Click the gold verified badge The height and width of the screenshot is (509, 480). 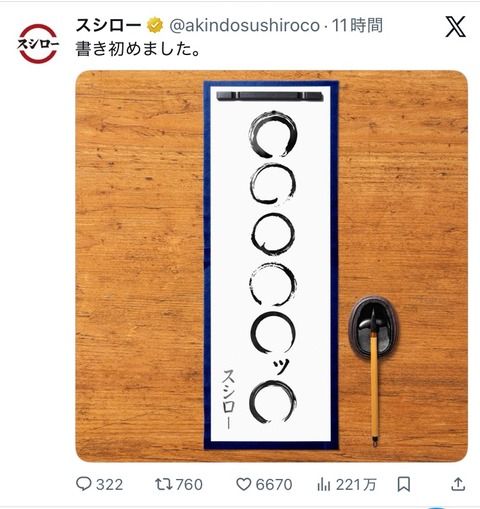[x=155, y=26]
